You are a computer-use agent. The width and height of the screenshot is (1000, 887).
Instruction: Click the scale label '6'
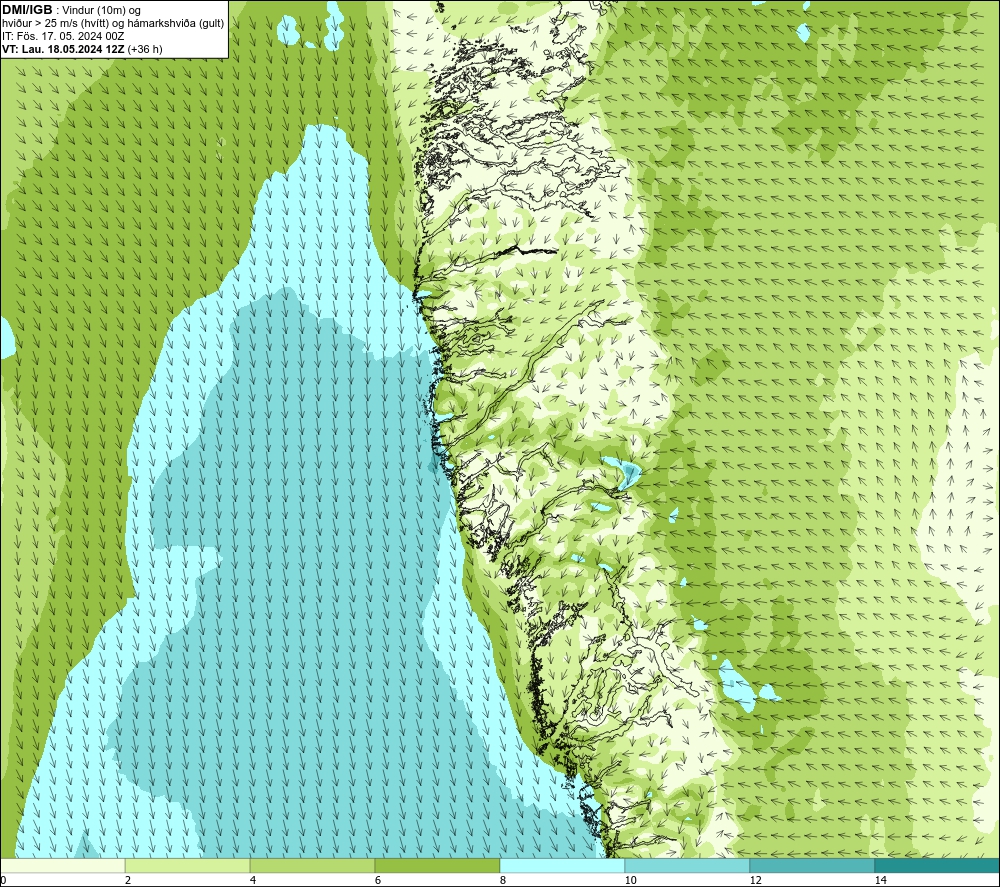coord(378,880)
